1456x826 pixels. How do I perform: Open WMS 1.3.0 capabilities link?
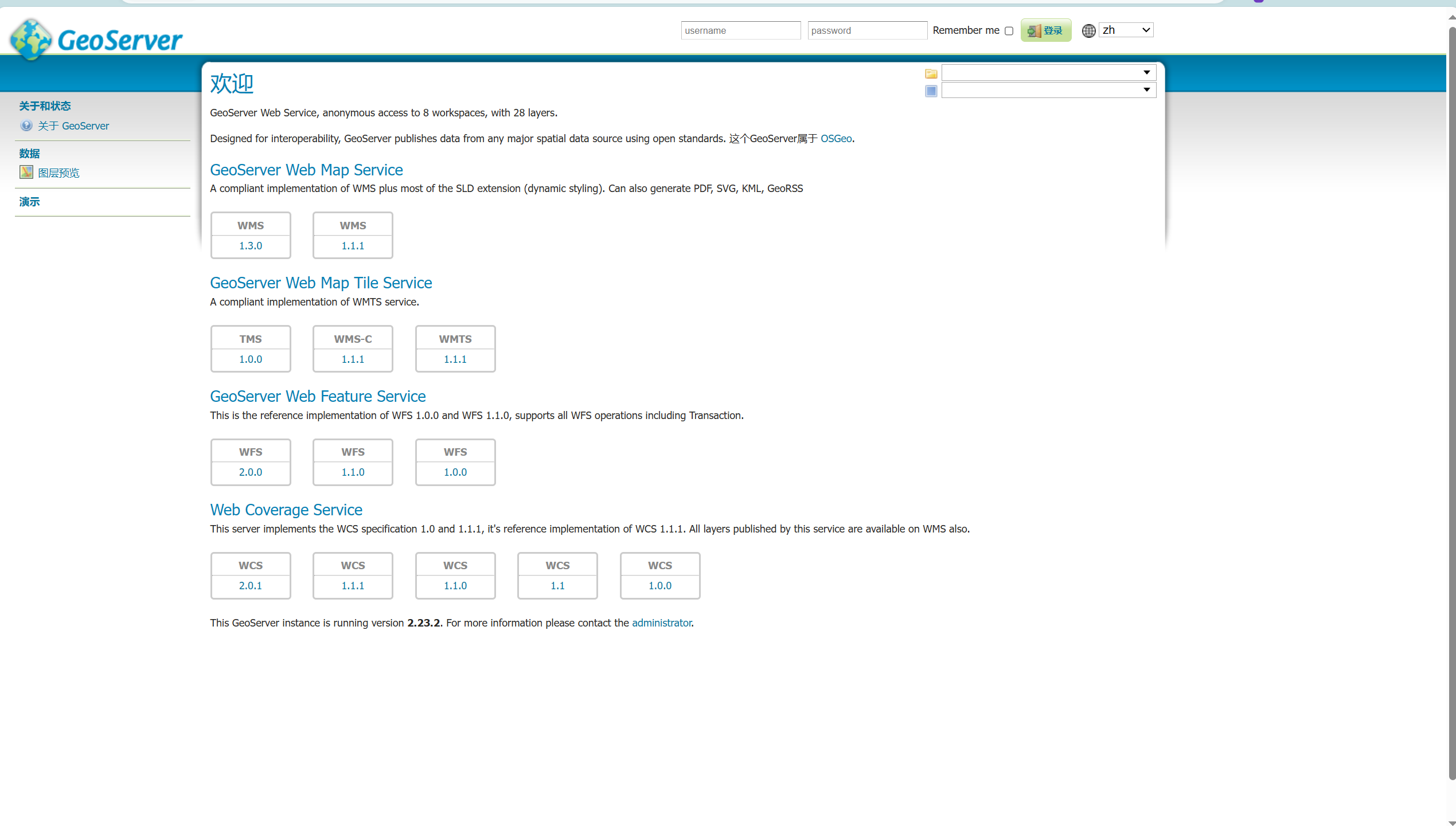tap(251, 246)
